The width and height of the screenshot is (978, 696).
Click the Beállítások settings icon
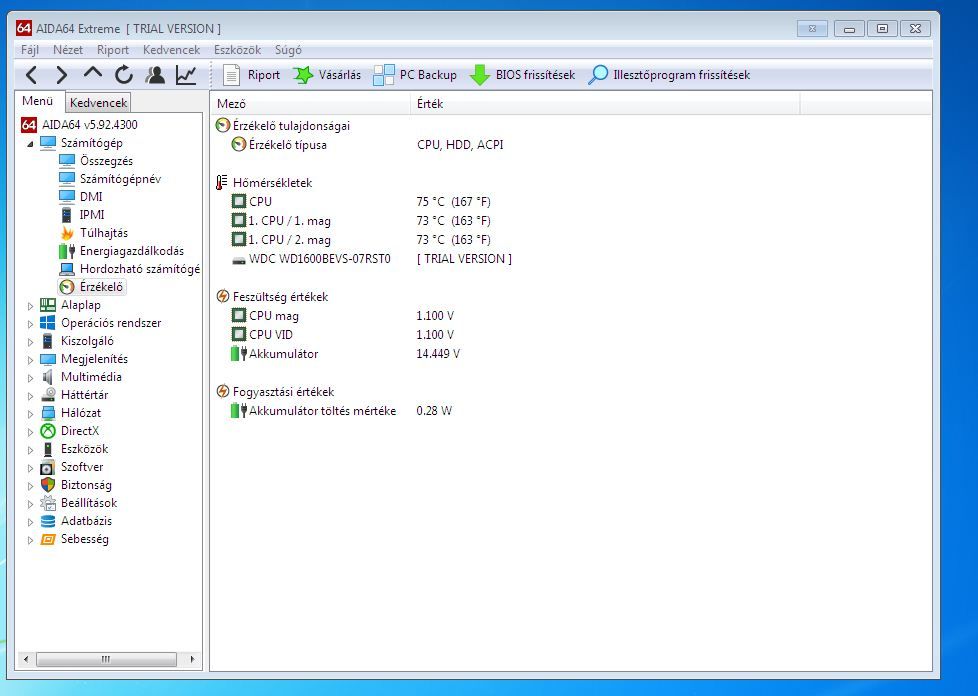(x=48, y=503)
